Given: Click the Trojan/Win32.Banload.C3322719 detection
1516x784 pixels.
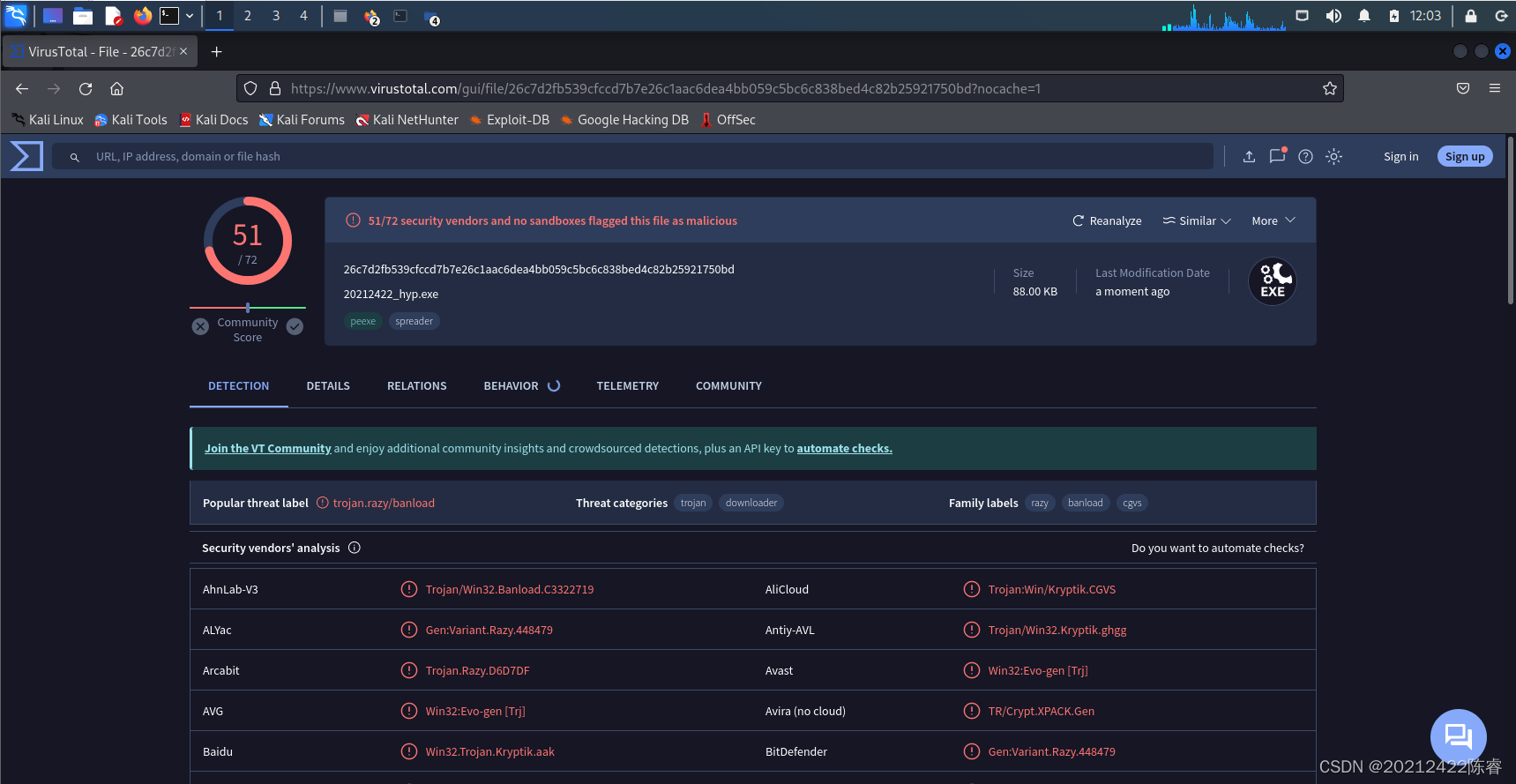Looking at the screenshot, I should pos(510,589).
